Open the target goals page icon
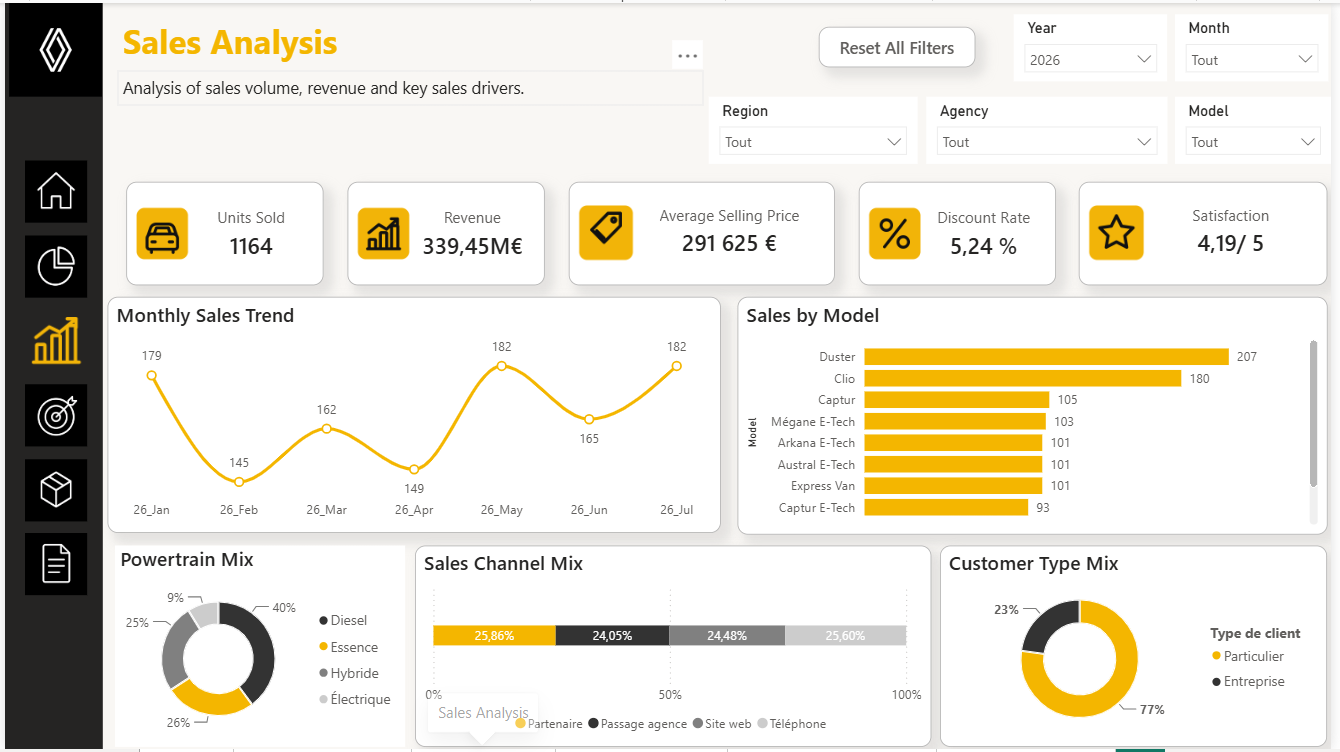Image resolution: width=1340 pixels, height=752 pixels. click(56, 415)
